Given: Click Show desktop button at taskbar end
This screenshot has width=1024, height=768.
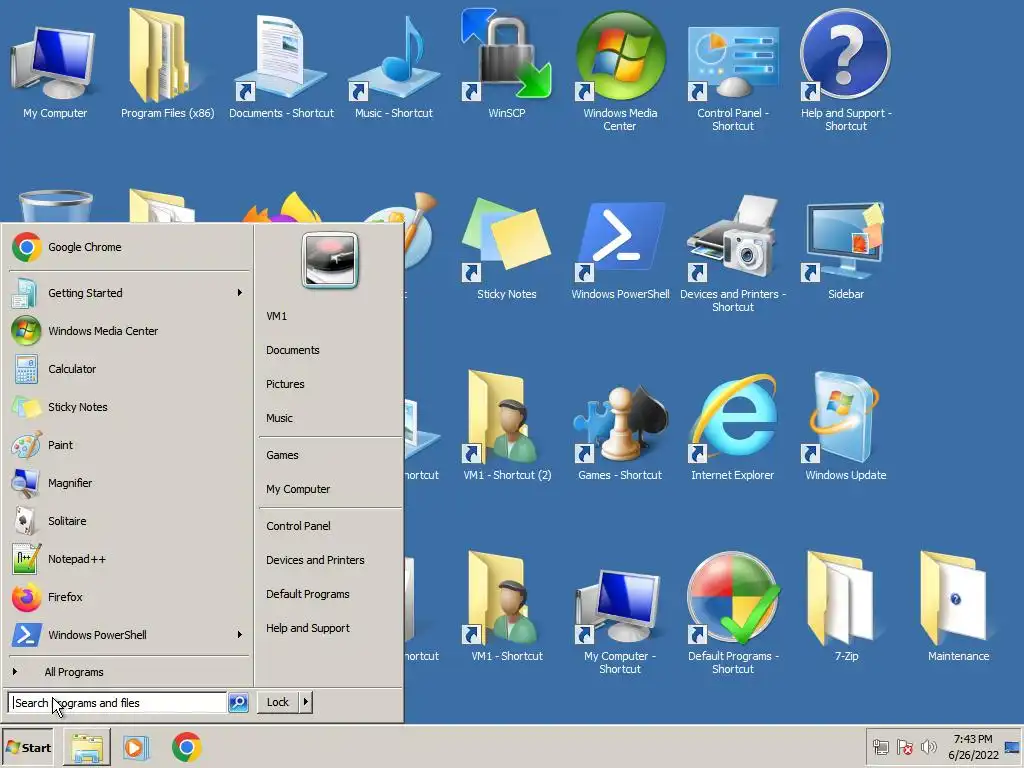Looking at the screenshot, I should pyautogui.click(x=1013, y=748).
